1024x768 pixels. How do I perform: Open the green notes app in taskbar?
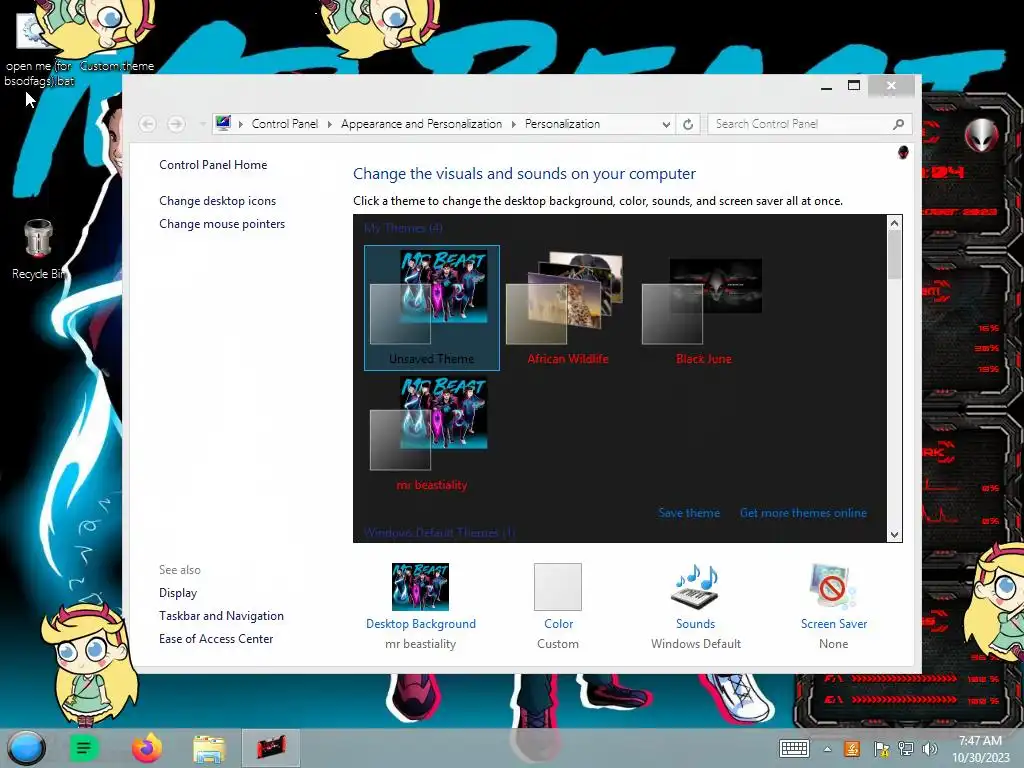click(x=84, y=748)
